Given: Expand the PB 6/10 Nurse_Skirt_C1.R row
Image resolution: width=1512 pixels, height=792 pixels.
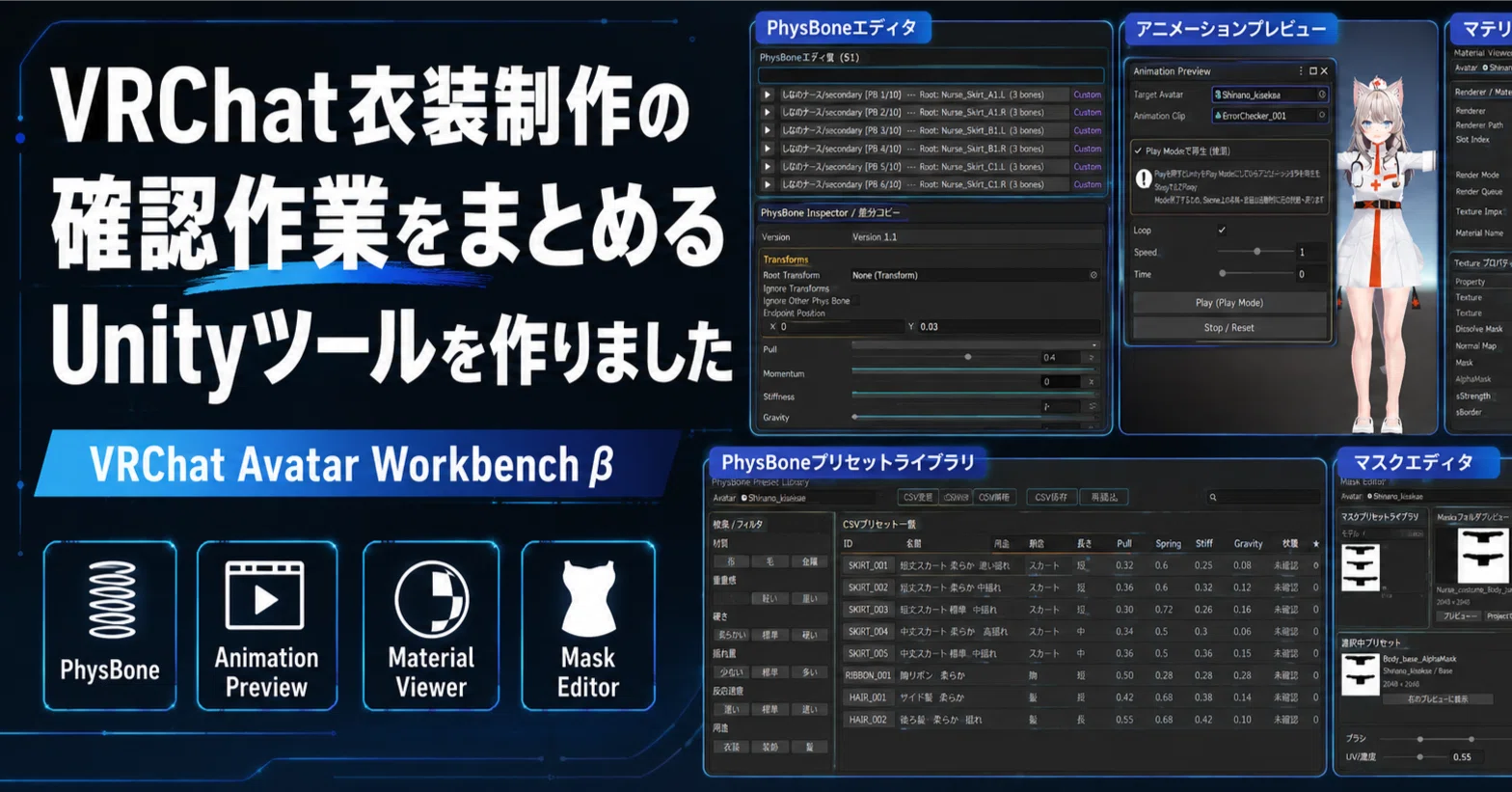Looking at the screenshot, I should click(x=768, y=184).
